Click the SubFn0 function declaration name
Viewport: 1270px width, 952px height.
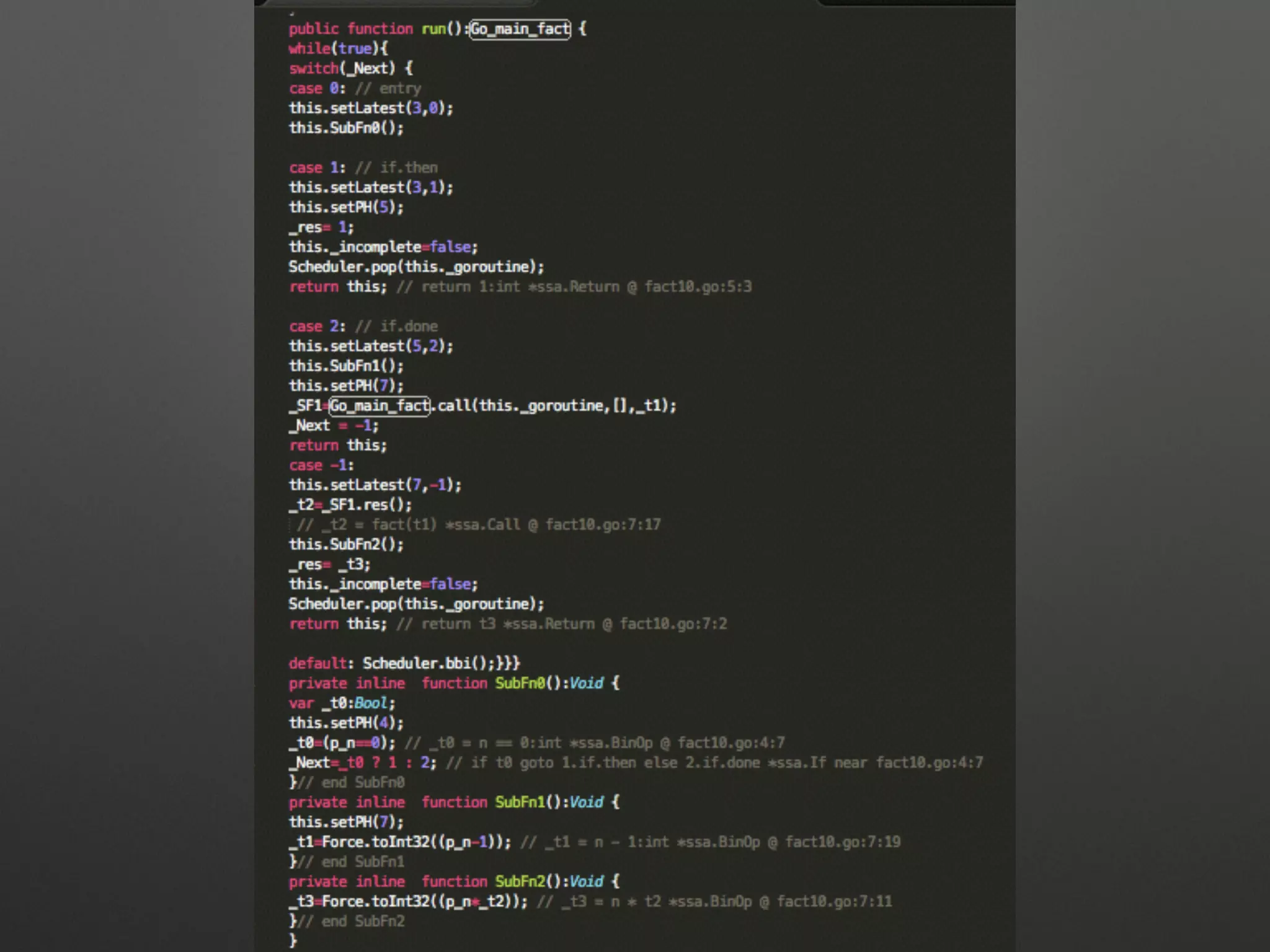point(520,683)
